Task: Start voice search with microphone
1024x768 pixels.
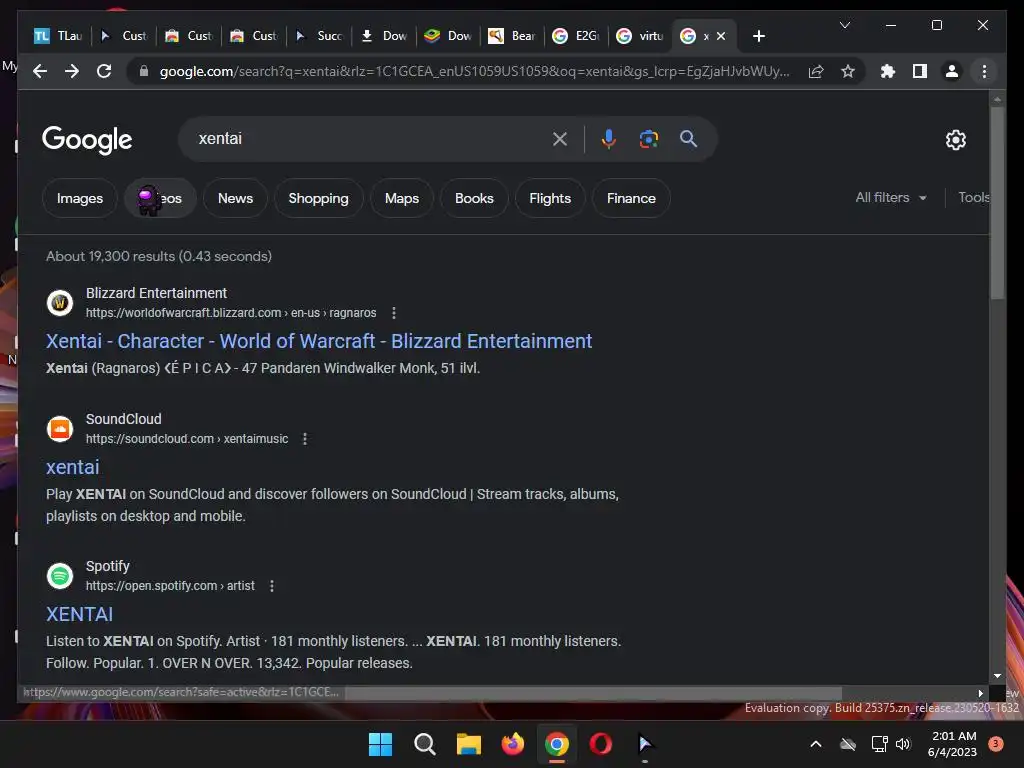Action: point(609,139)
